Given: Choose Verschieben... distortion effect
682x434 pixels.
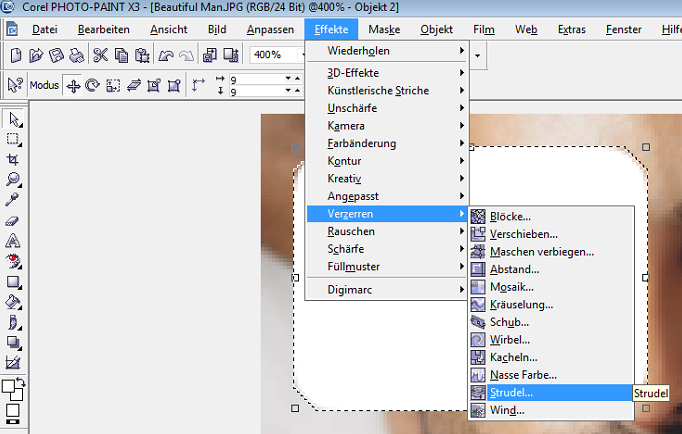Looking at the screenshot, I should [551, 234].
